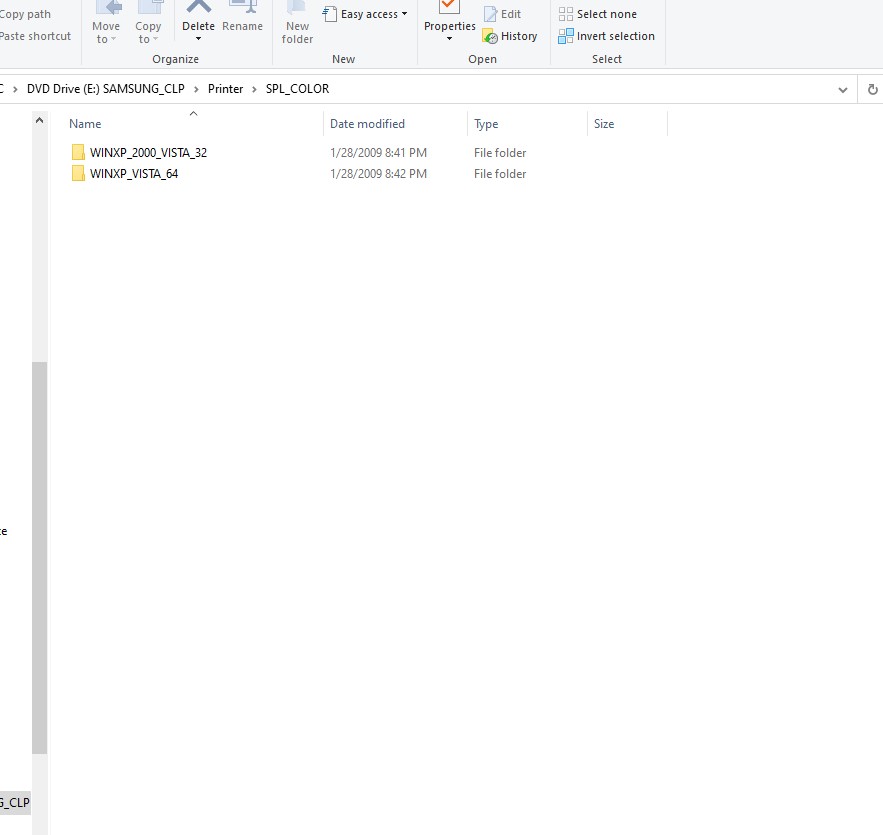Click Invert selection

pyautogui.click(x=606, y=36)
